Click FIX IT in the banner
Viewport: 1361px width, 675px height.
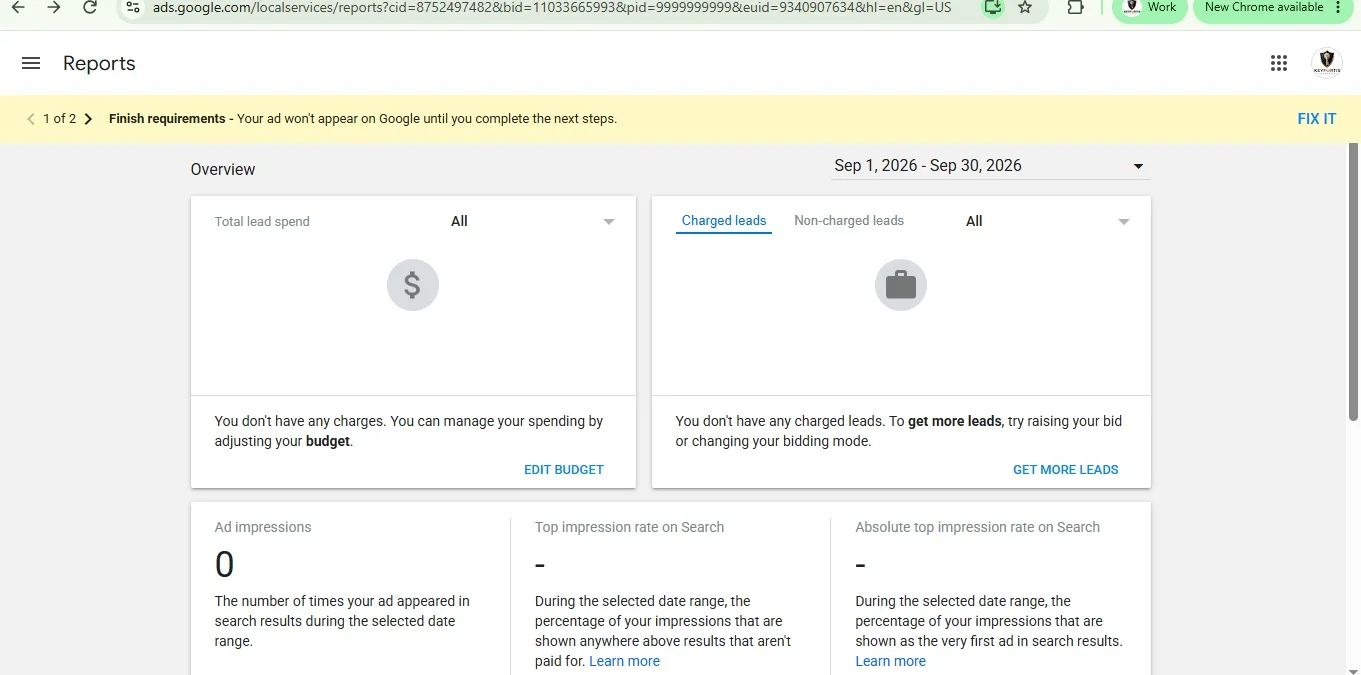(x=1317, y=119)
